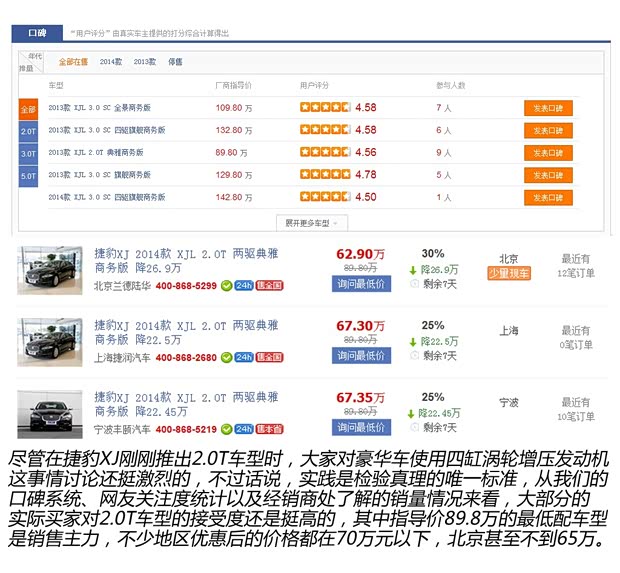
Task: Open the Shanghai dealer car thumbnail
Action: (x=50, y=342)
